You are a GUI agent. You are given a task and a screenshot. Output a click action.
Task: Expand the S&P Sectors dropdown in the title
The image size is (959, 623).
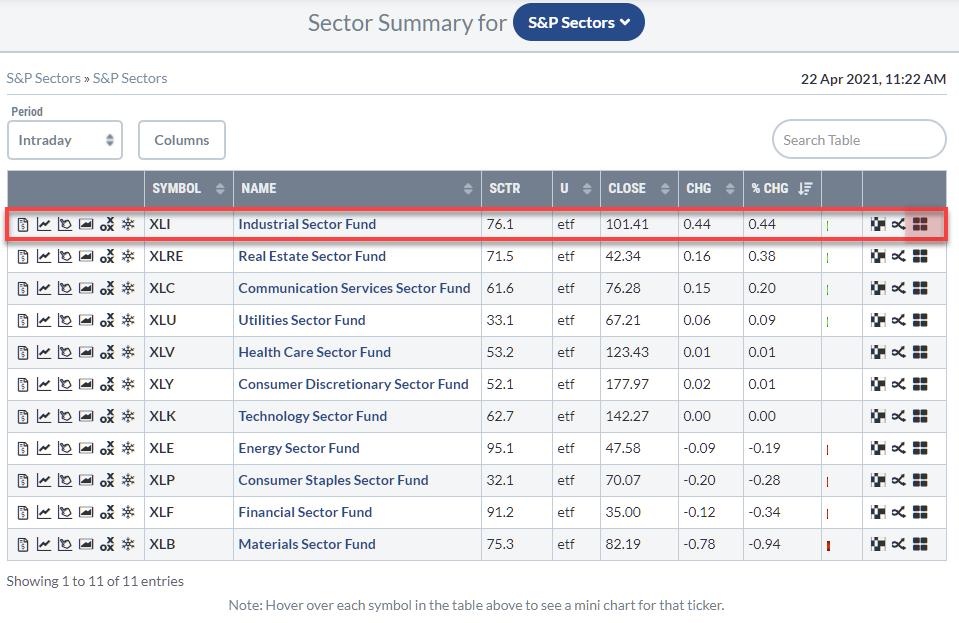coord(578,22)
